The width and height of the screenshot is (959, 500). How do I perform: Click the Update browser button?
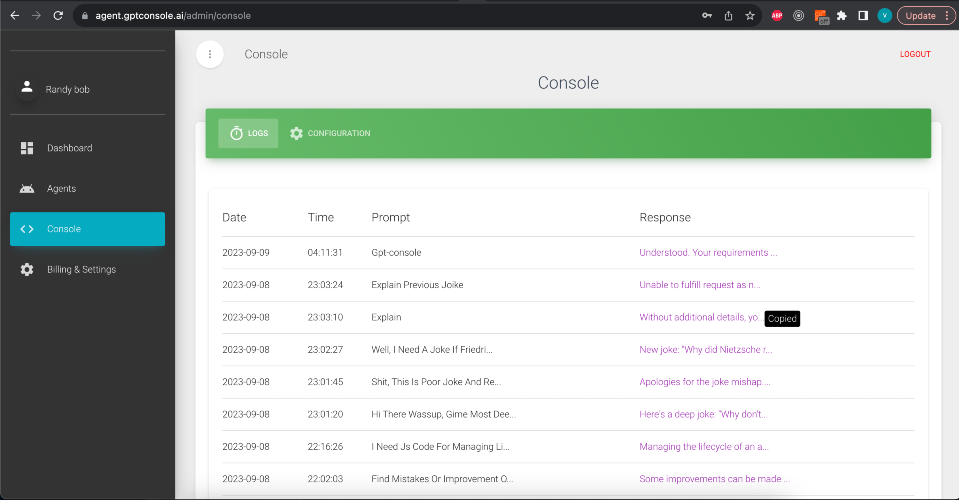pyautogui.click(x=926, y=16)
